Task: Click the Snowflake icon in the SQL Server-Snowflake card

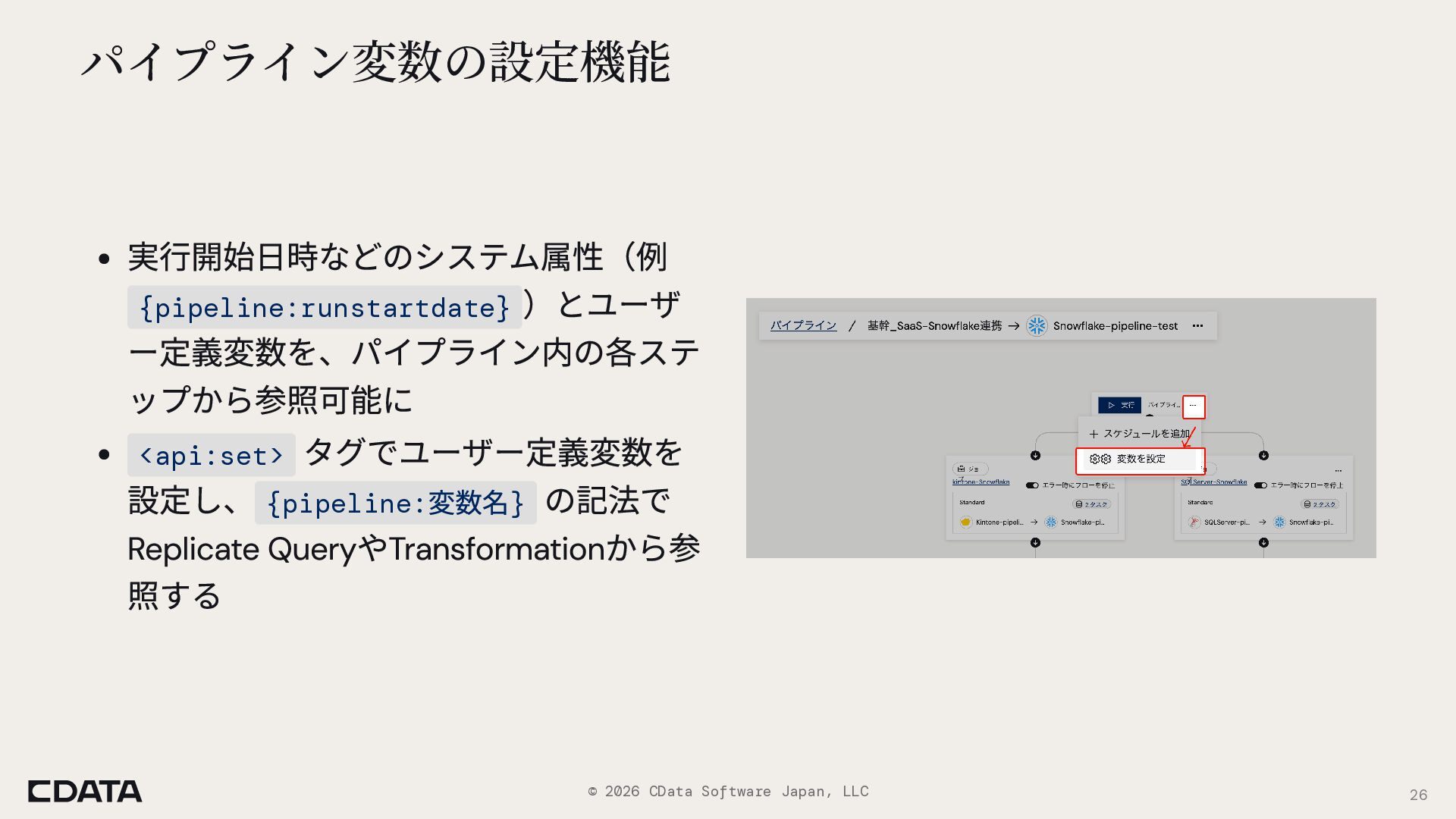Action: click(x=1279, y=522)
